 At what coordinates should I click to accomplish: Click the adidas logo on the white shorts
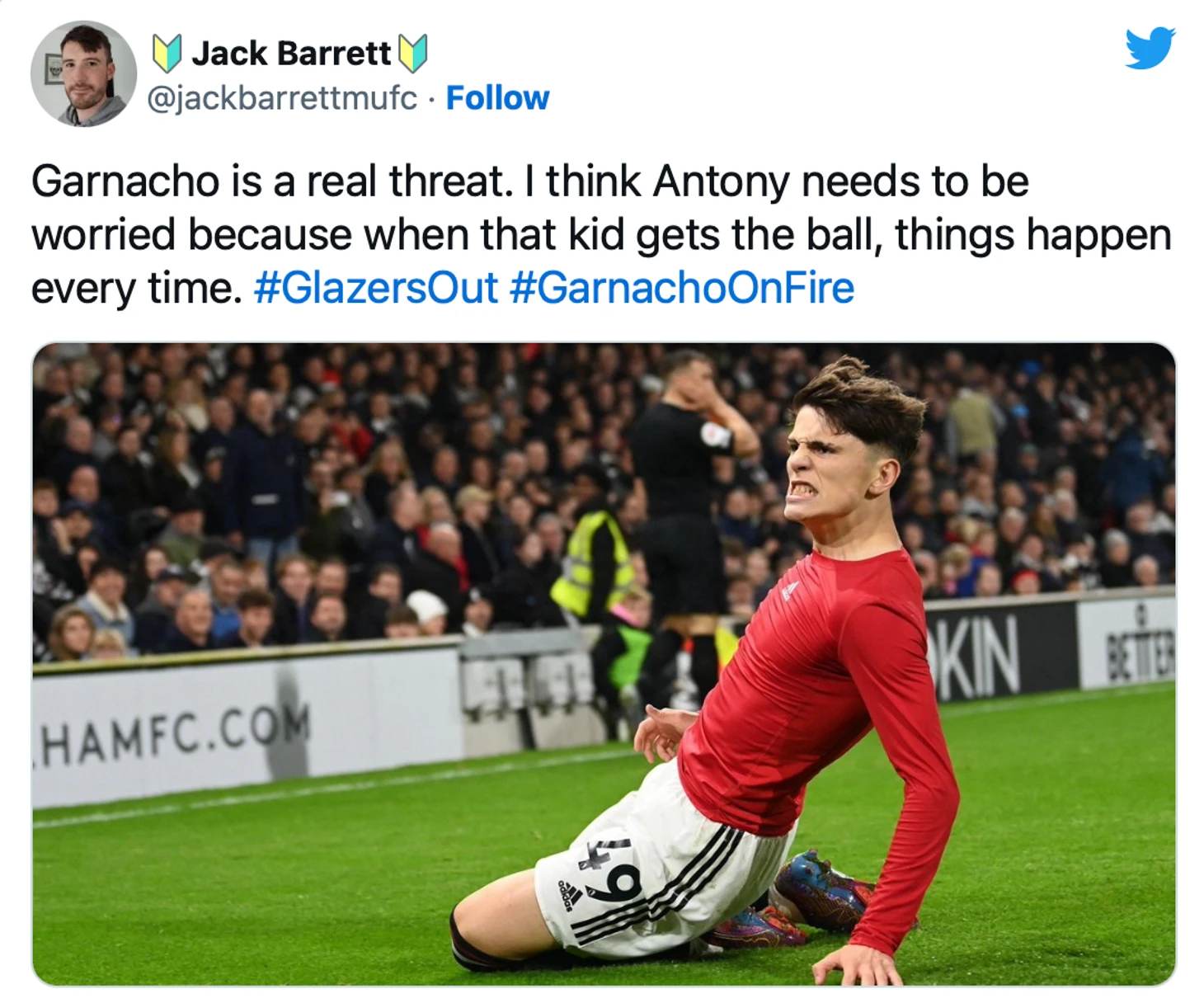(570, 893)
